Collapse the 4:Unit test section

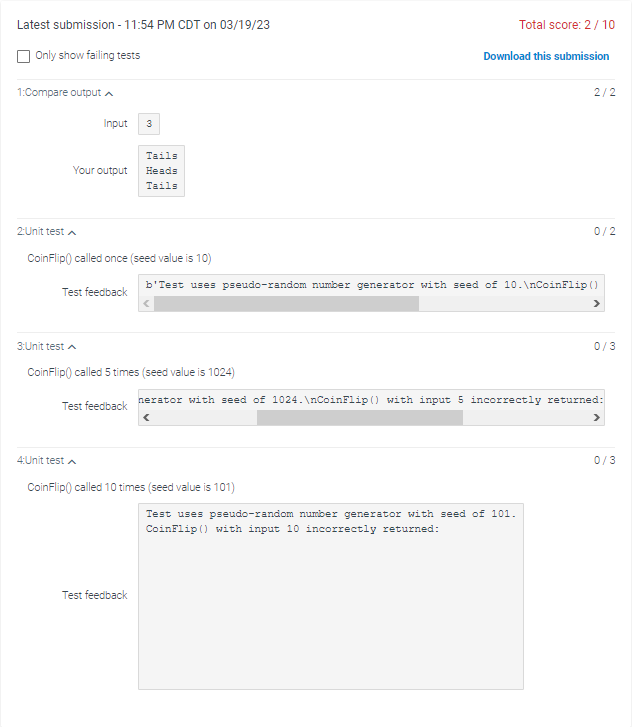coord(46,460)
